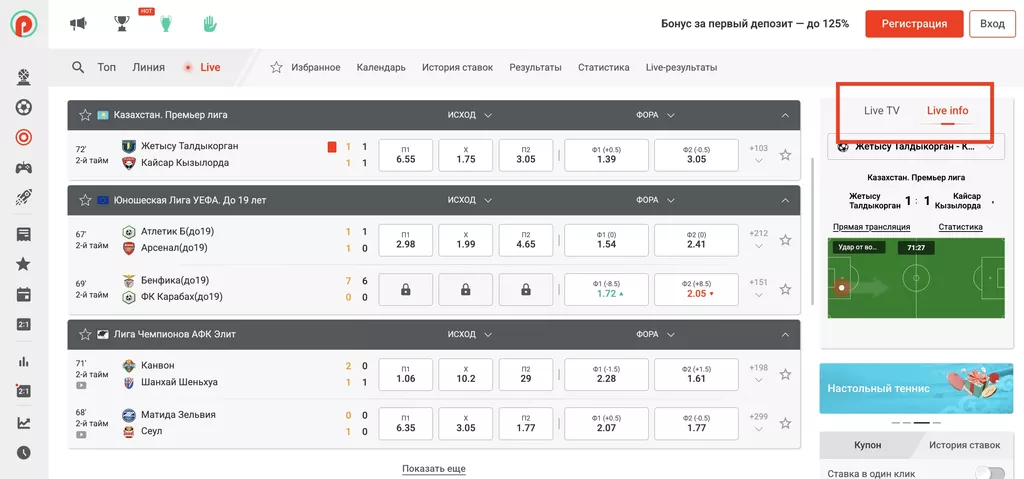The image size is (1024, 479).
Task: Star the Канвон vs Шанхай Шеньхуа match
Action: pyautogui.click(x=785, y=374)
